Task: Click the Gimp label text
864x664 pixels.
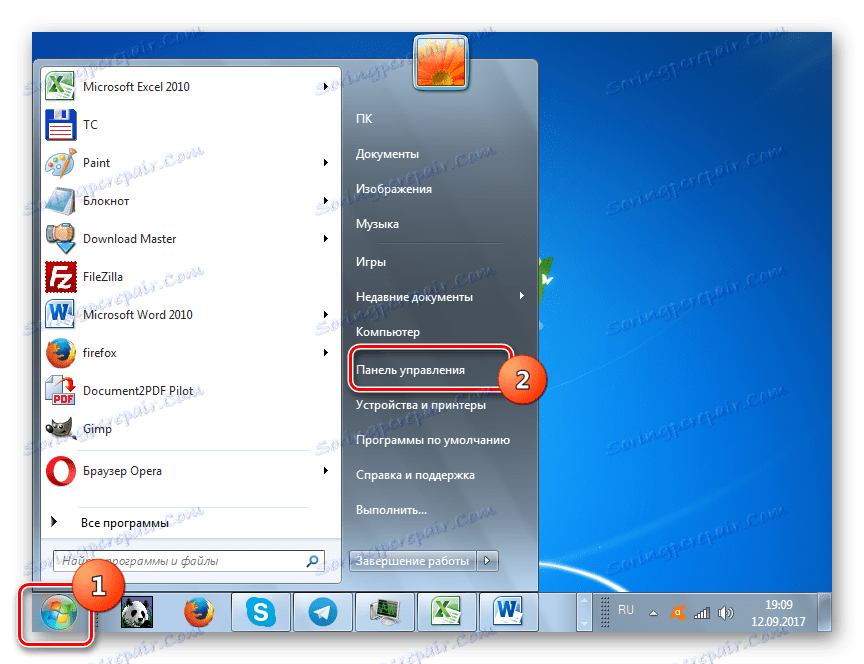Action: [98, 429]
